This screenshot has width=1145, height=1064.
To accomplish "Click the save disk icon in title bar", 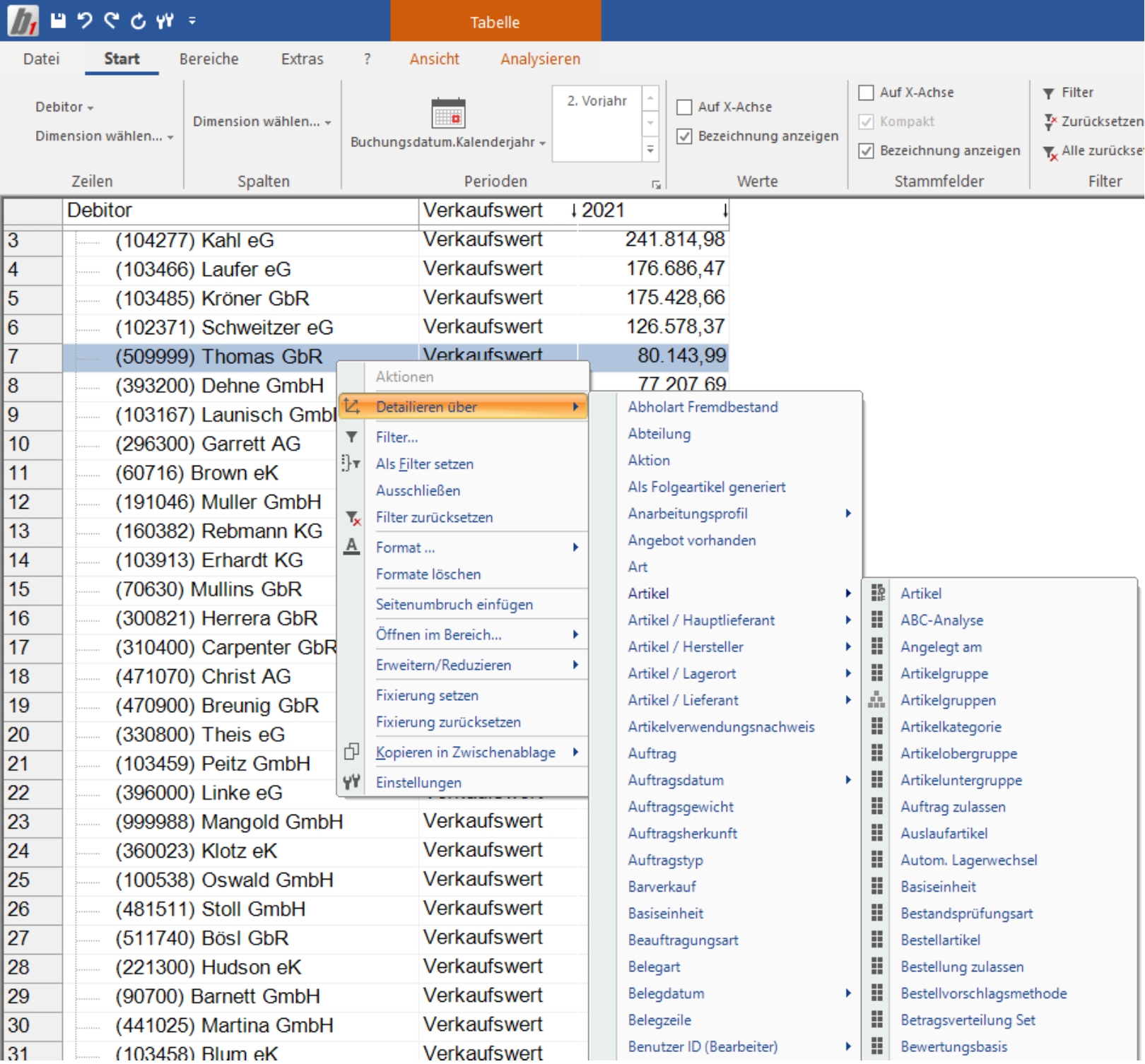I will pyautogui.click(x=58, y=21).
